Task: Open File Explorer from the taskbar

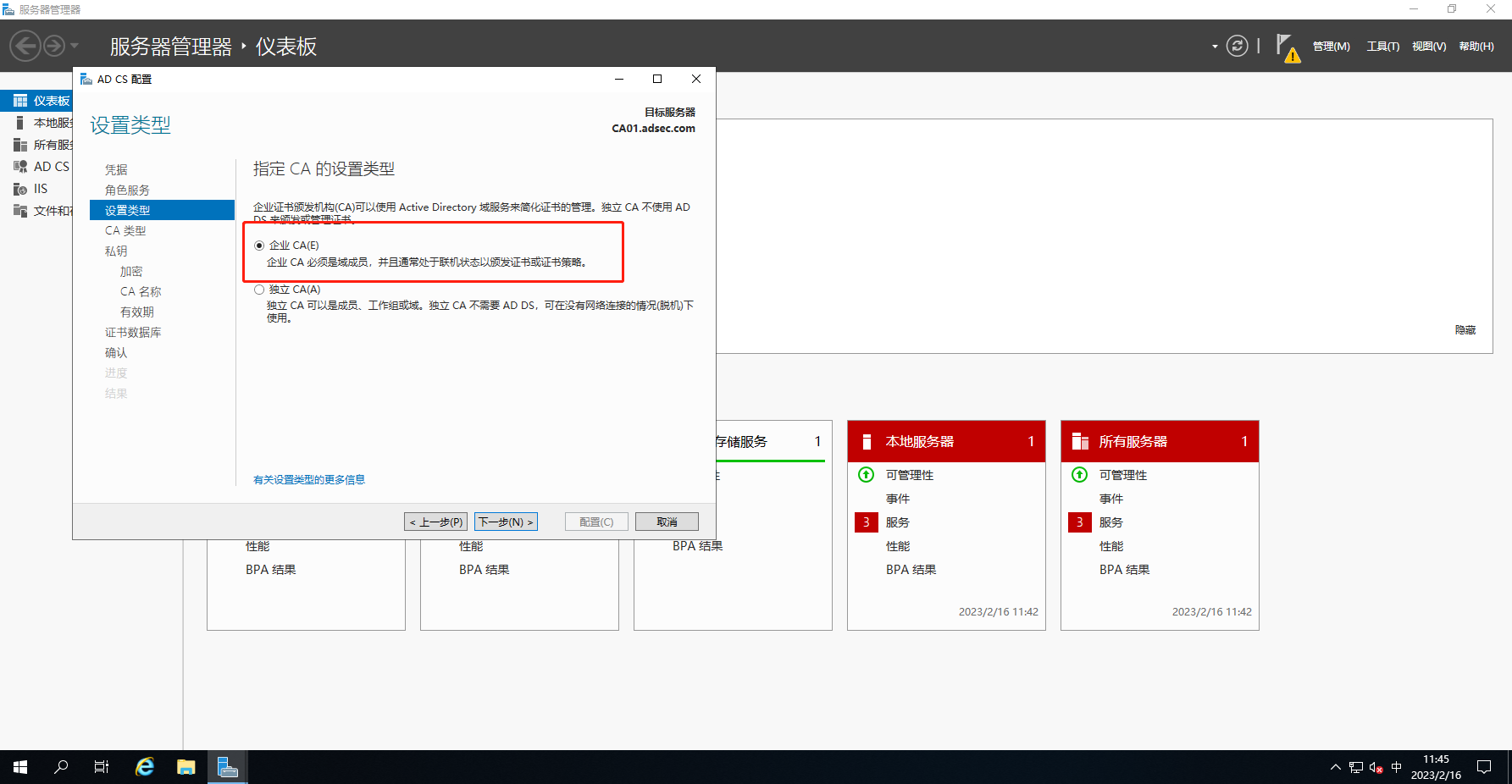Action: 186,767
